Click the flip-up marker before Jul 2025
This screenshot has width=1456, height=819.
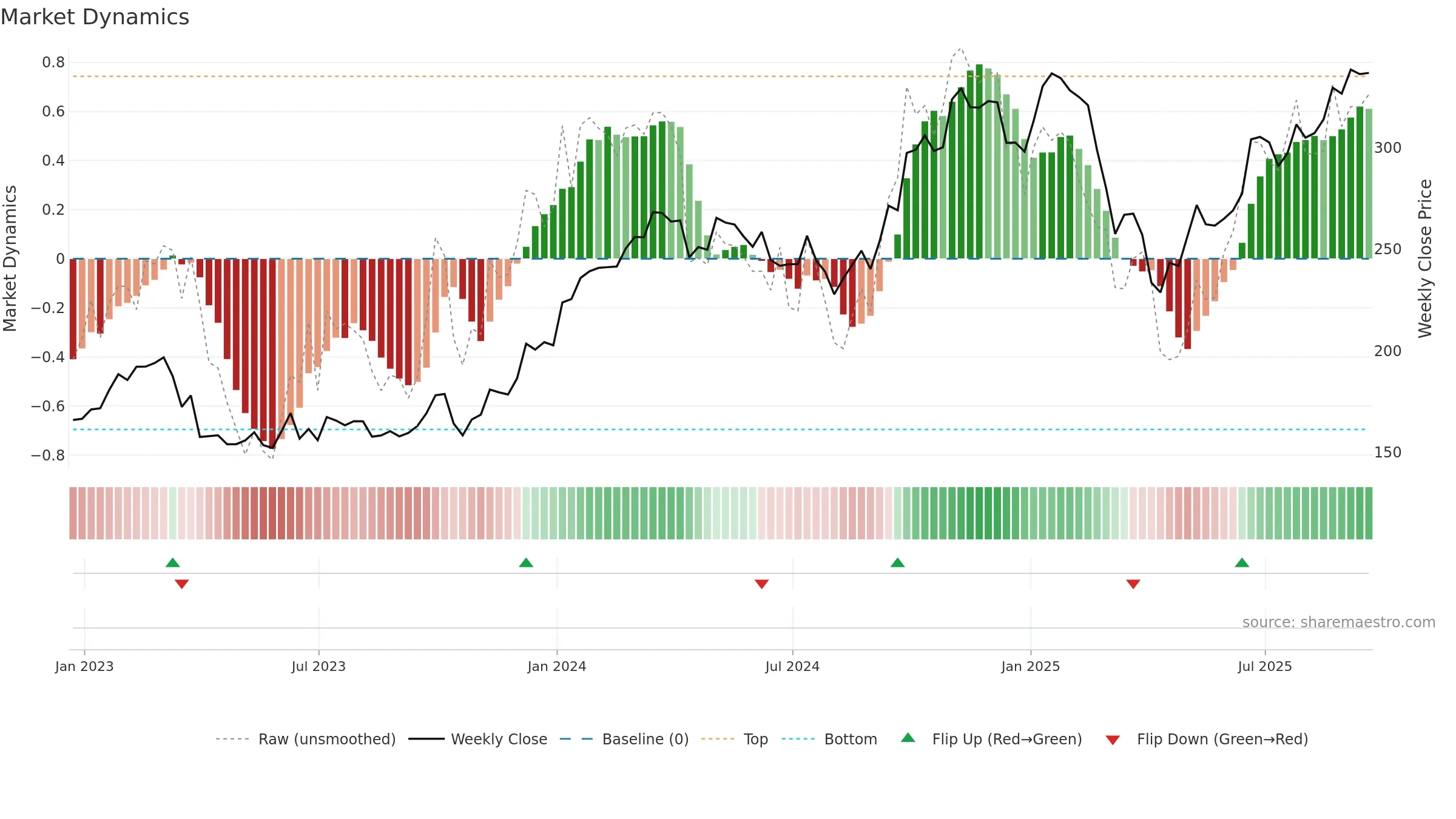pos(1242,562)
